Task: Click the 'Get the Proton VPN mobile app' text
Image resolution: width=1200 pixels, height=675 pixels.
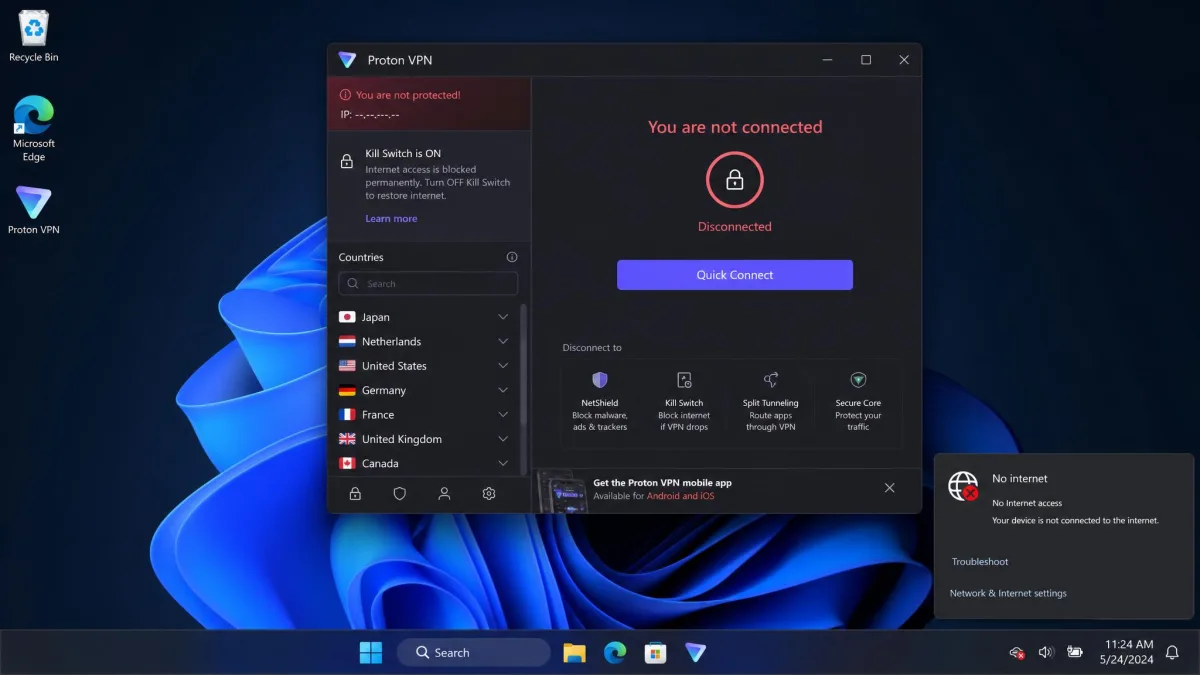Action: tap(662, 483)
